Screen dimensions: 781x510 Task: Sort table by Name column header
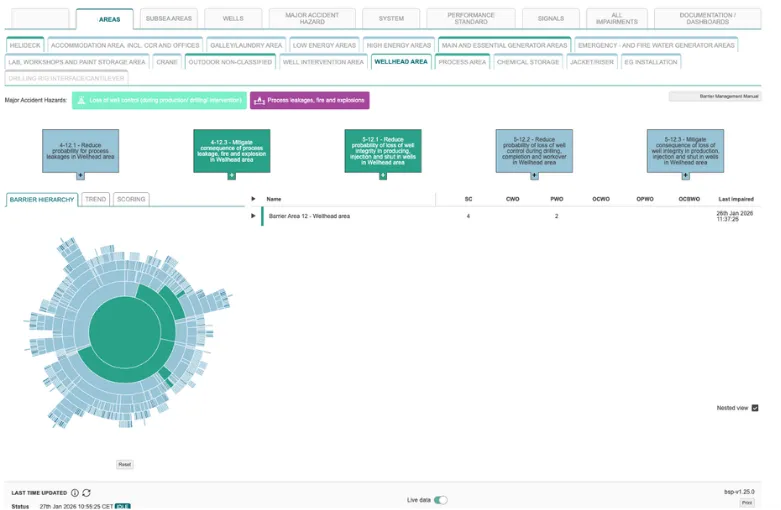[273, 199]
